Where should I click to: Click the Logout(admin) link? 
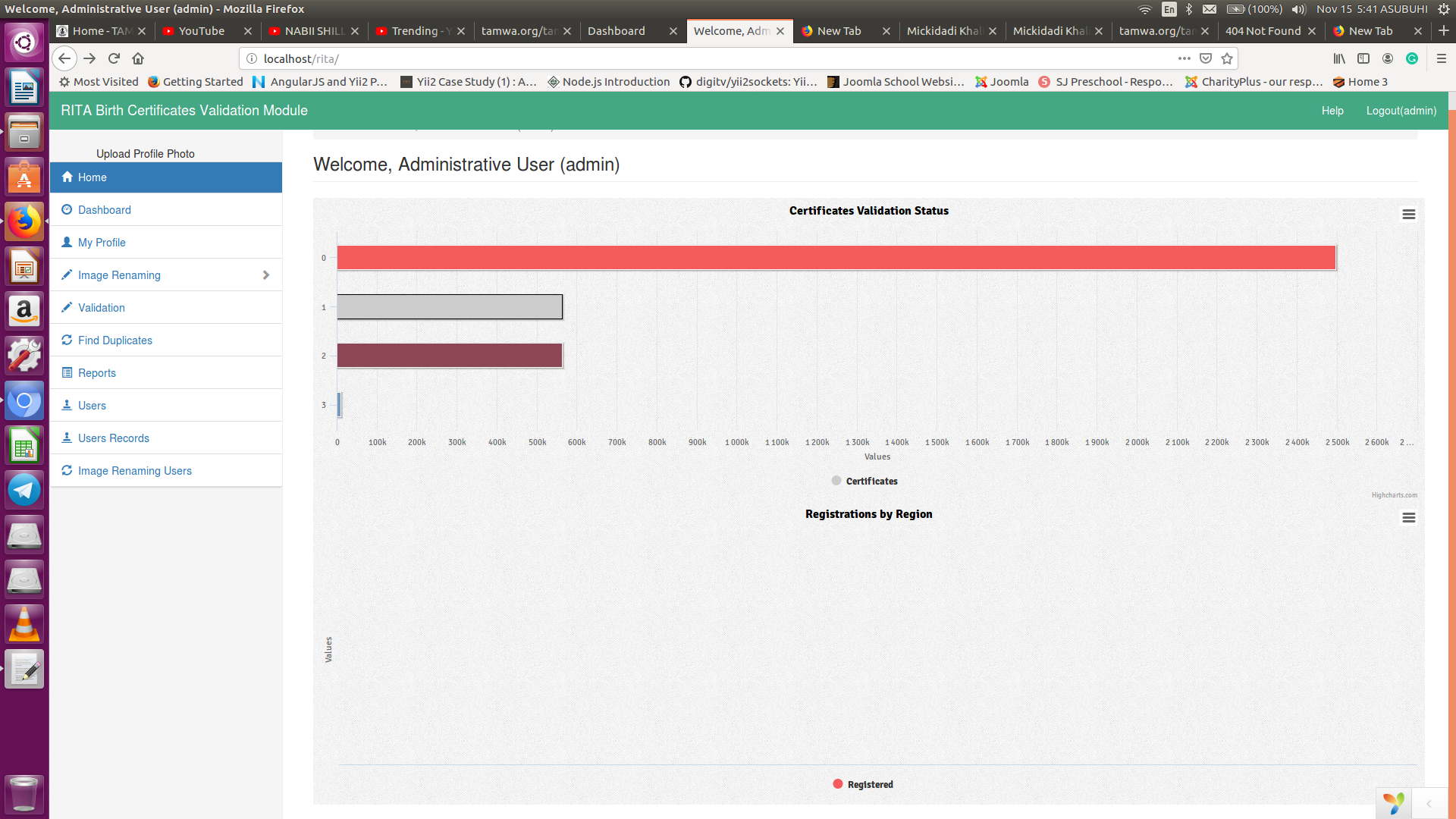point(1401,111)
